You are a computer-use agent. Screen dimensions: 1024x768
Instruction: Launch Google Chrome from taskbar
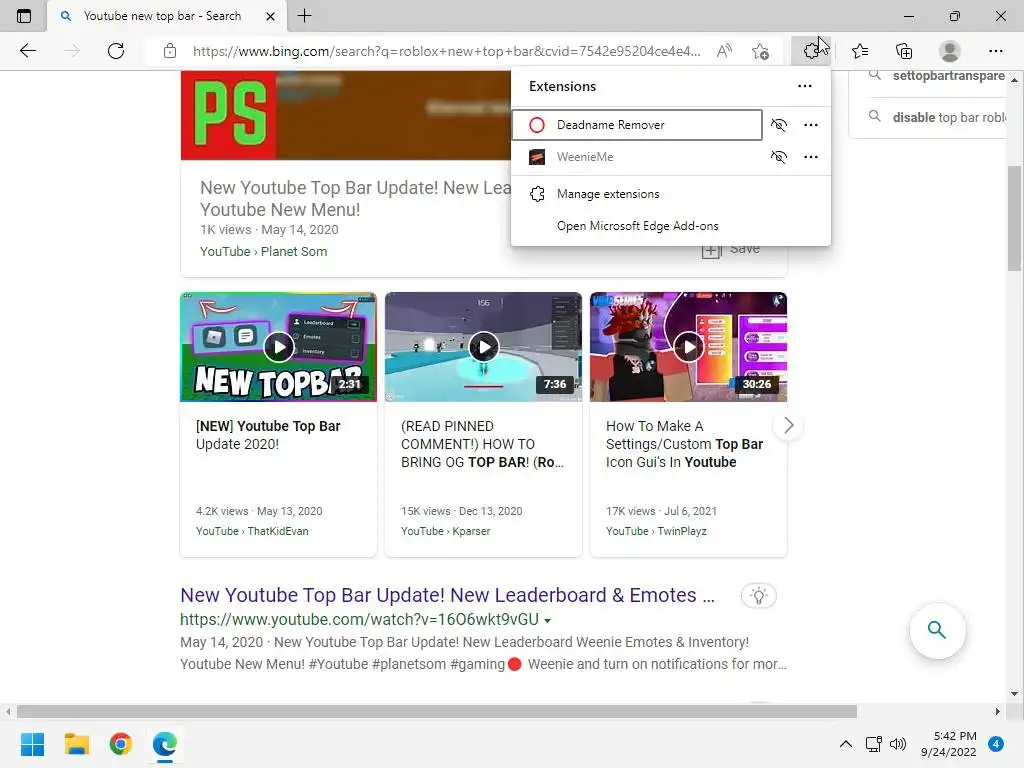121,744
